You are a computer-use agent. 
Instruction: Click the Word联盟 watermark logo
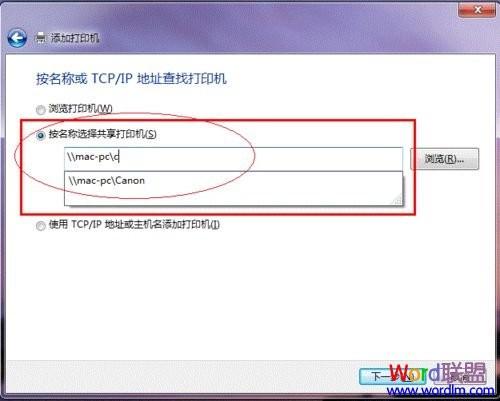437,373
